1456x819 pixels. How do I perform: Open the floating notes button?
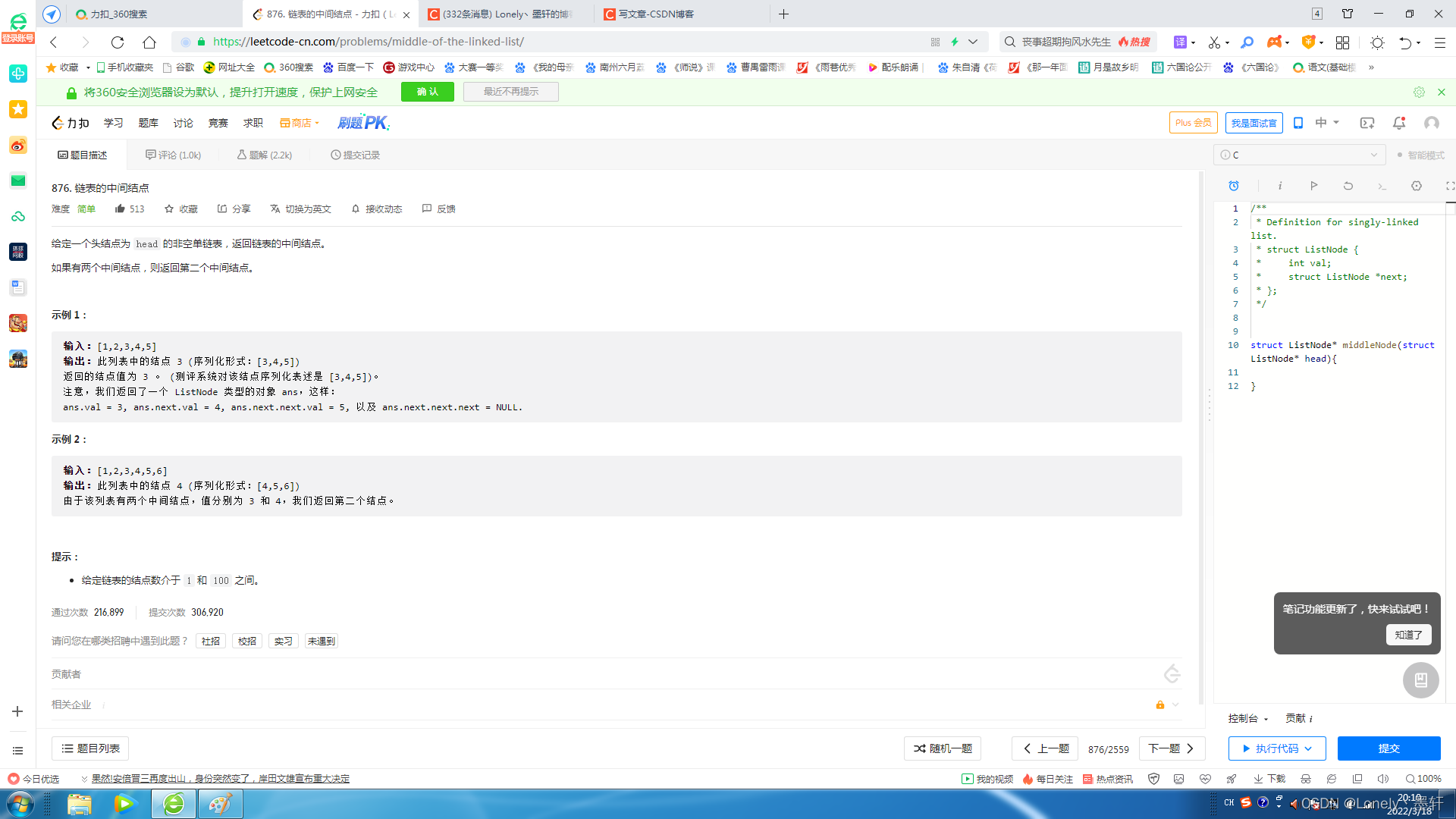click(x=1420, y=680)
